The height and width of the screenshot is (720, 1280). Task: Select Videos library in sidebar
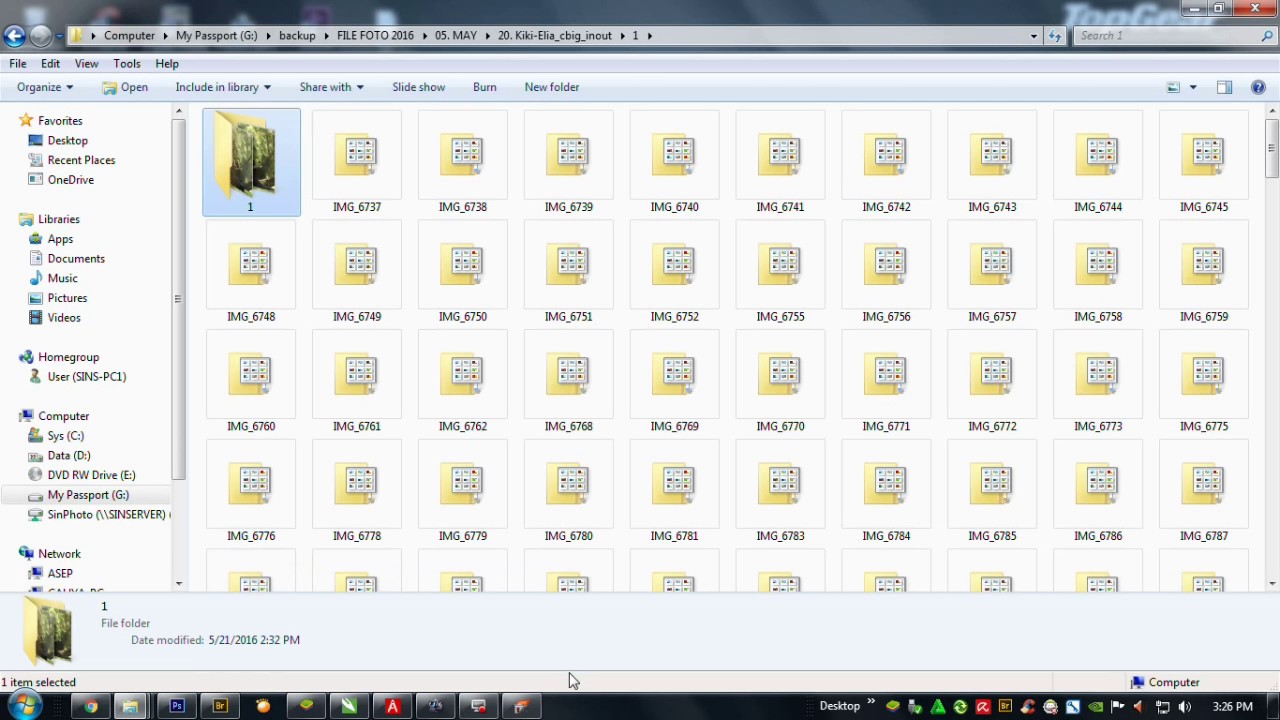click(x=64, y=318)
